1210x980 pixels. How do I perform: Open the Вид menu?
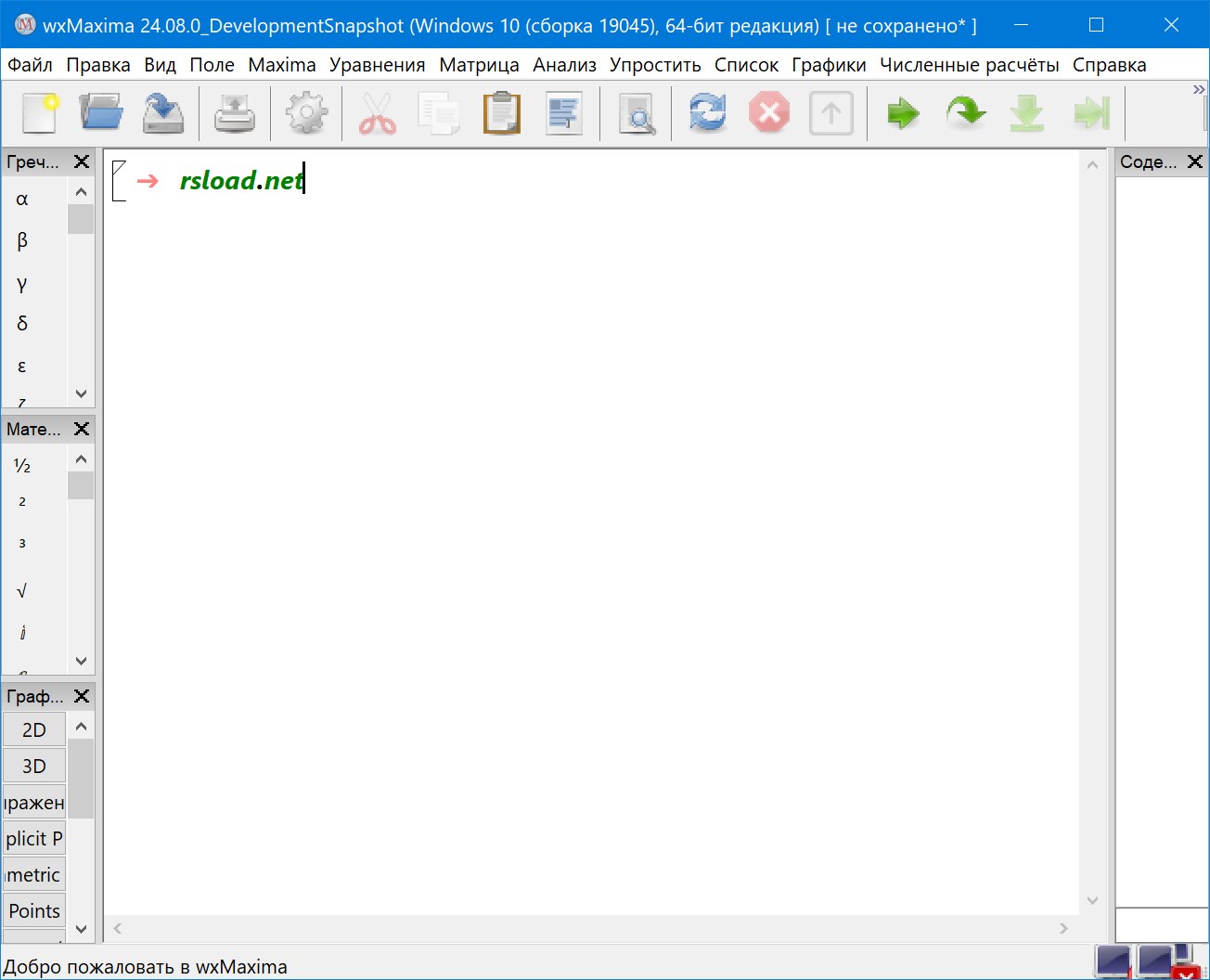click(x=160, y=65)
